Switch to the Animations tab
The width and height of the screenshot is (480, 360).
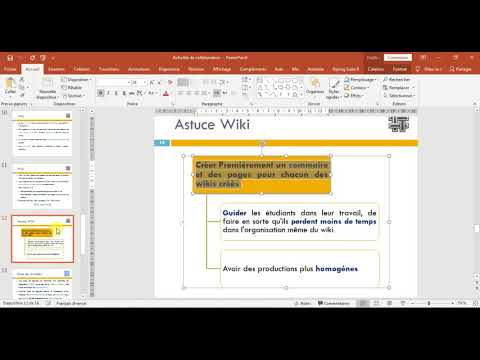pyautogui.click(x=139, y=69)
